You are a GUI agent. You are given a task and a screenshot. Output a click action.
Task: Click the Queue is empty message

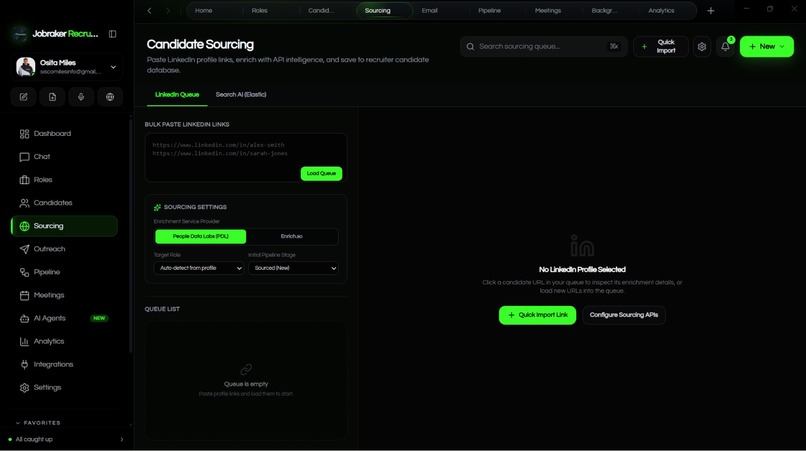(x=246, y=384)
